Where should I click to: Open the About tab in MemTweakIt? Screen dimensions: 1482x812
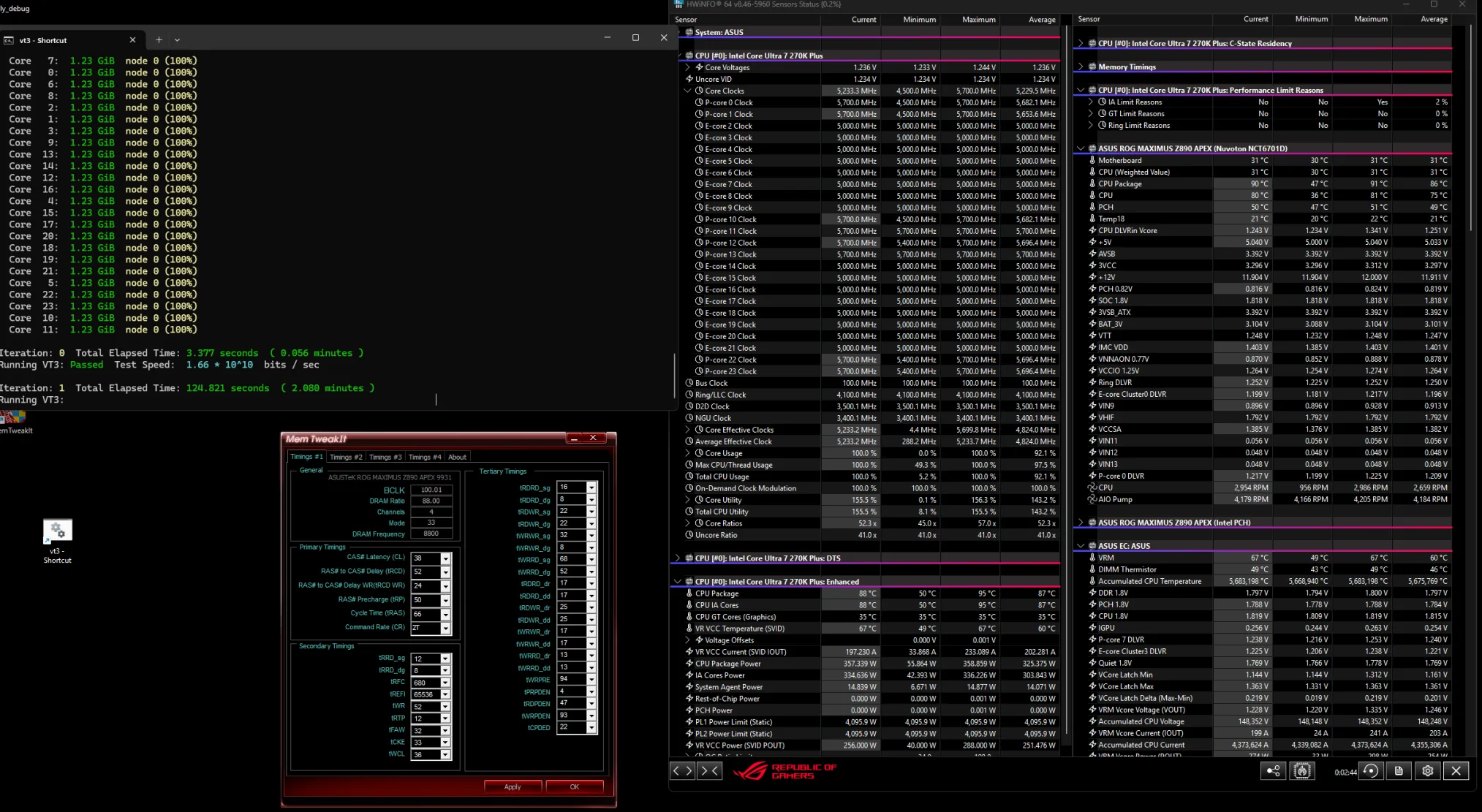click(x=458, y=457)
